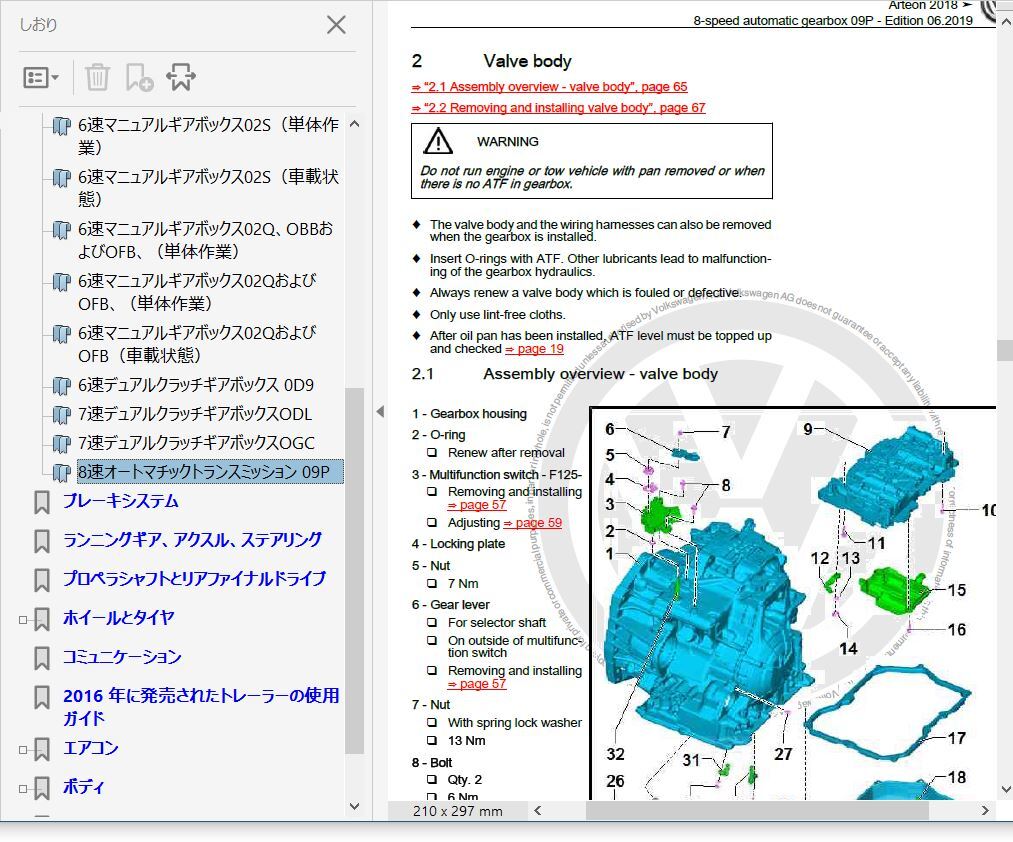Find the current bookmark icon
The image size is (1013, 842).
(x=181, y=78)
